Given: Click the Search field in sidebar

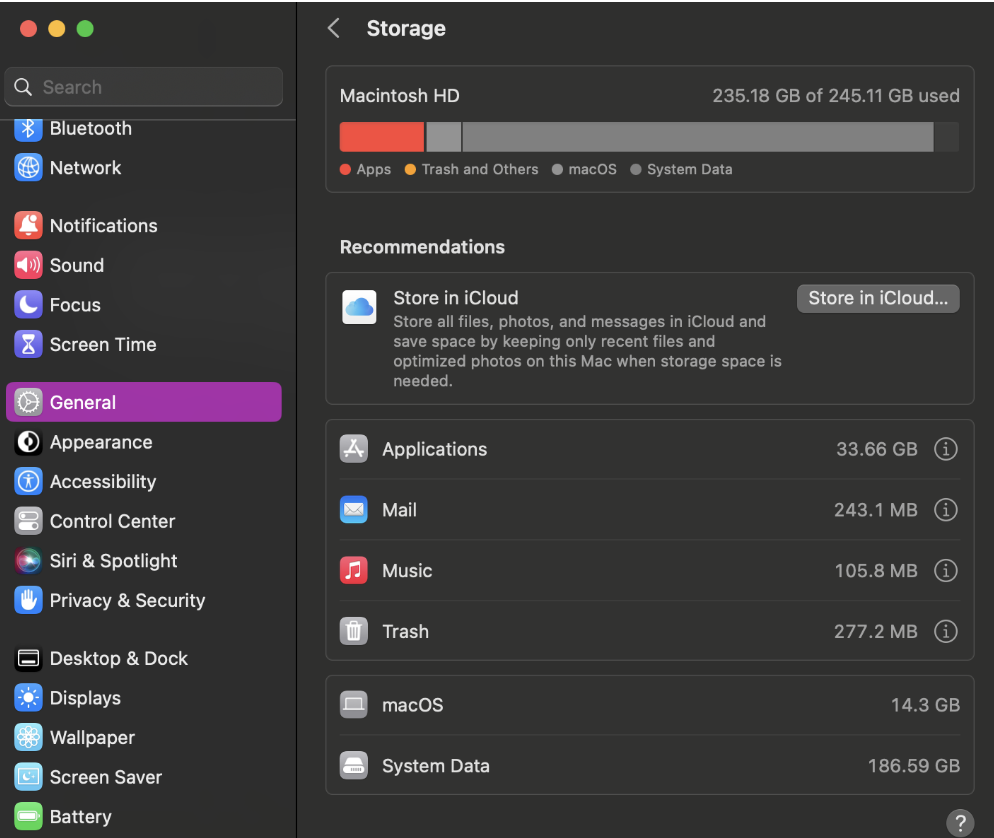Looking at the screenshot, I should (x=150, y=87).
